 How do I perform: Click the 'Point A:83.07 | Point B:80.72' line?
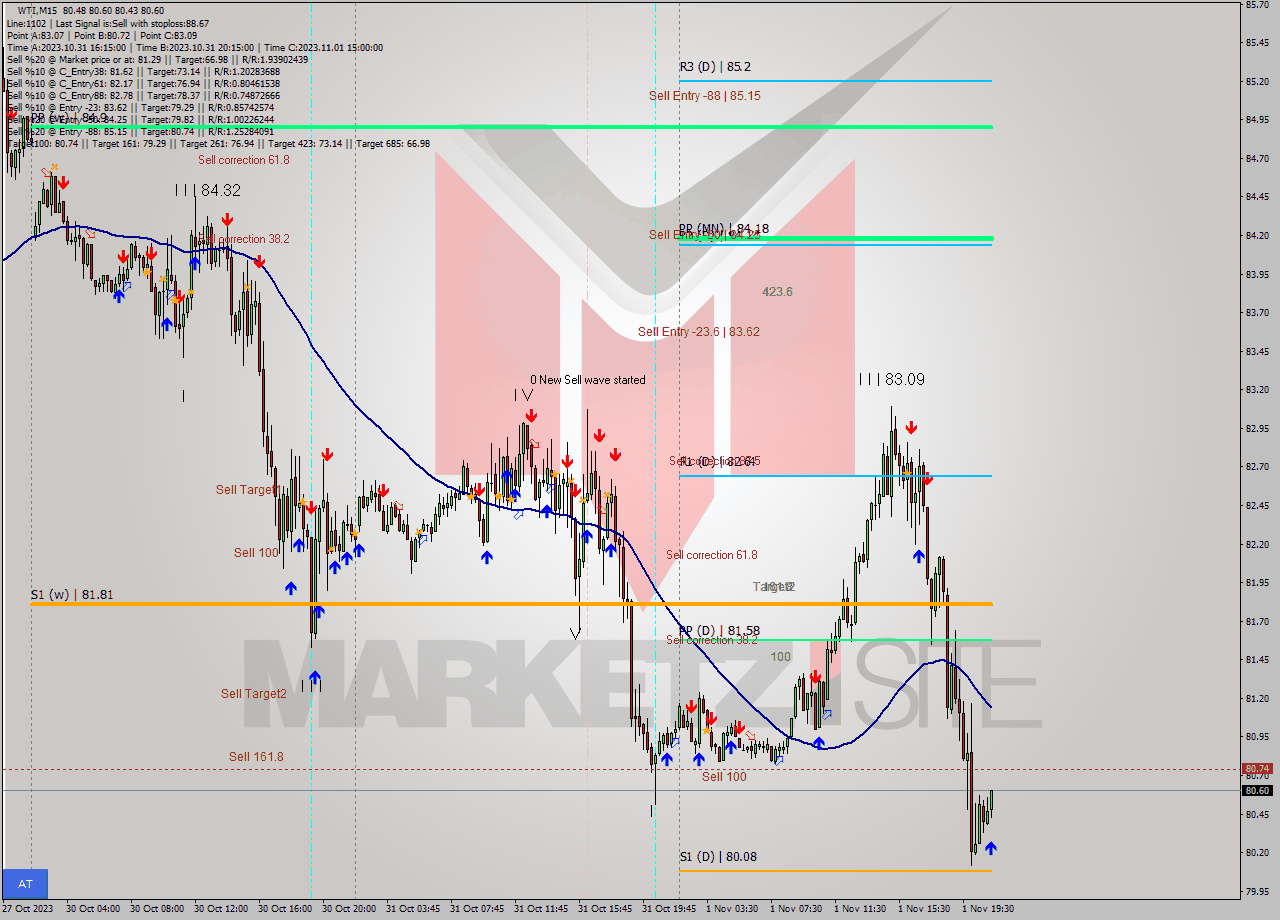point(101,35)
